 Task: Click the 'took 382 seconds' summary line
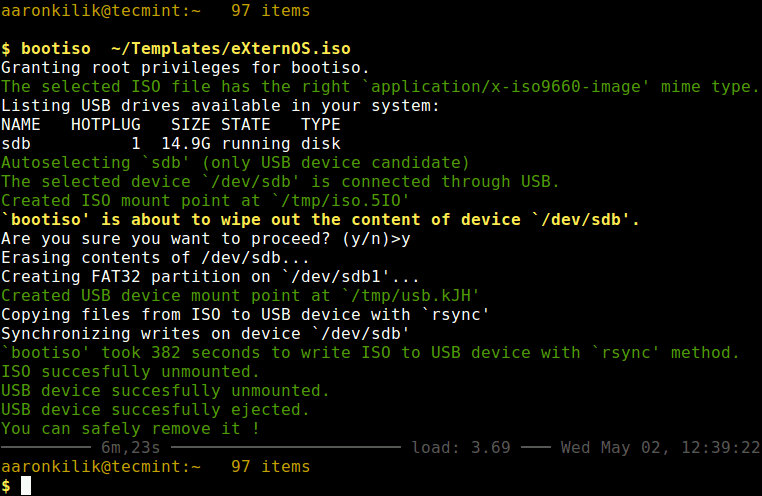pos(370,352)
